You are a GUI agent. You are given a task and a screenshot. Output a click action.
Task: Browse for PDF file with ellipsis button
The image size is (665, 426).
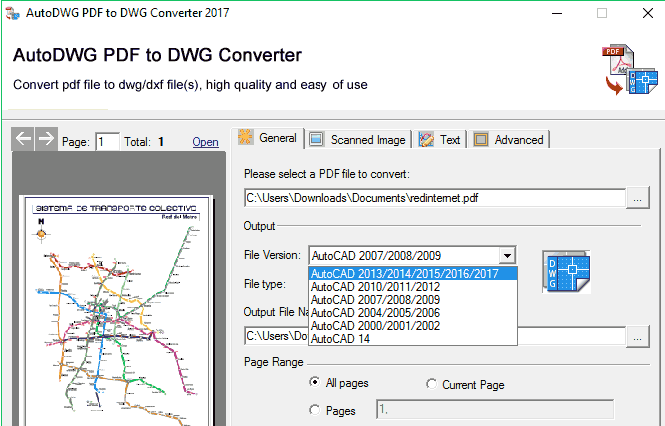click(639, 199)
